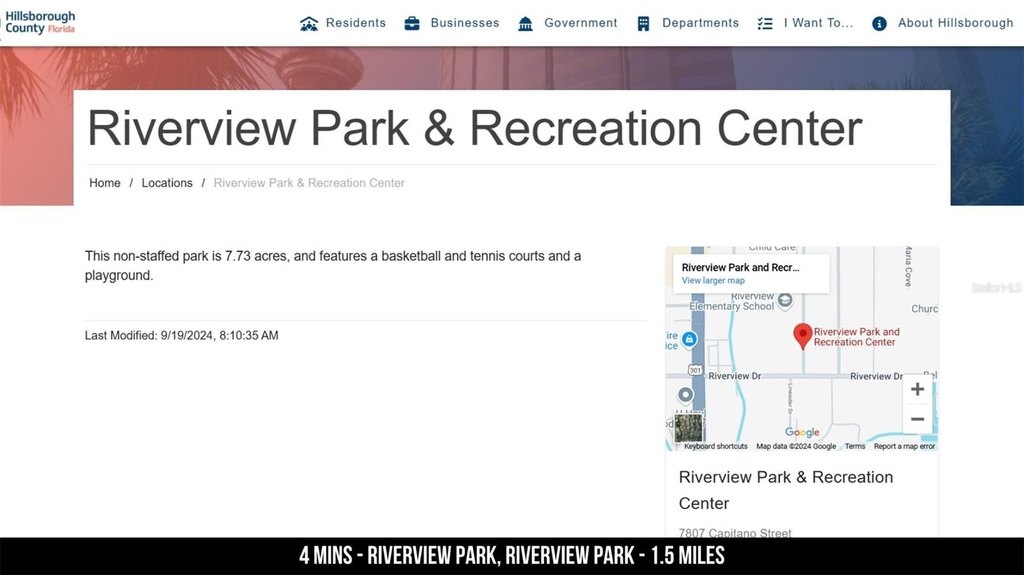1024x575 pixels.
Task: Select the Riverview Elementary School map marker
Action: coord(785,300)
